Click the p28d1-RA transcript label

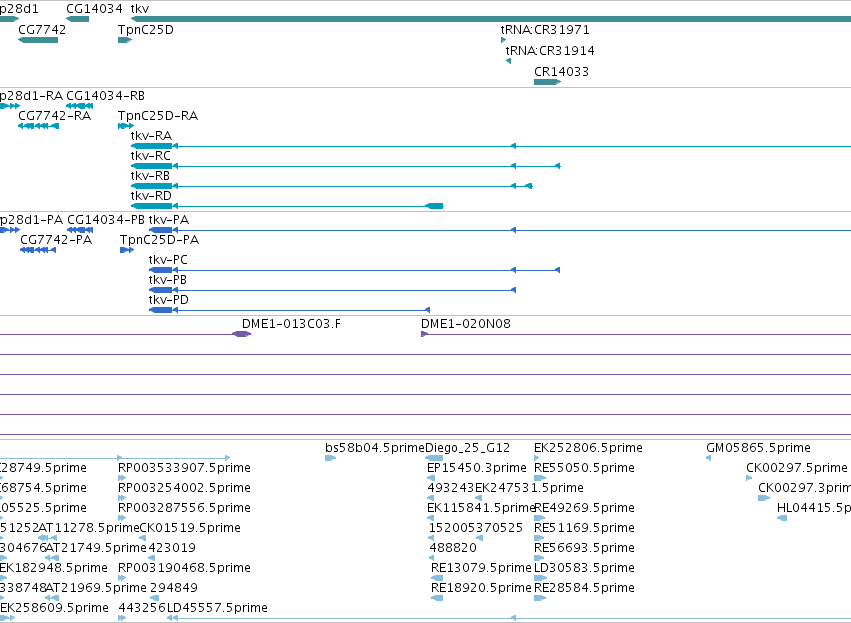(x=31, y=96)
